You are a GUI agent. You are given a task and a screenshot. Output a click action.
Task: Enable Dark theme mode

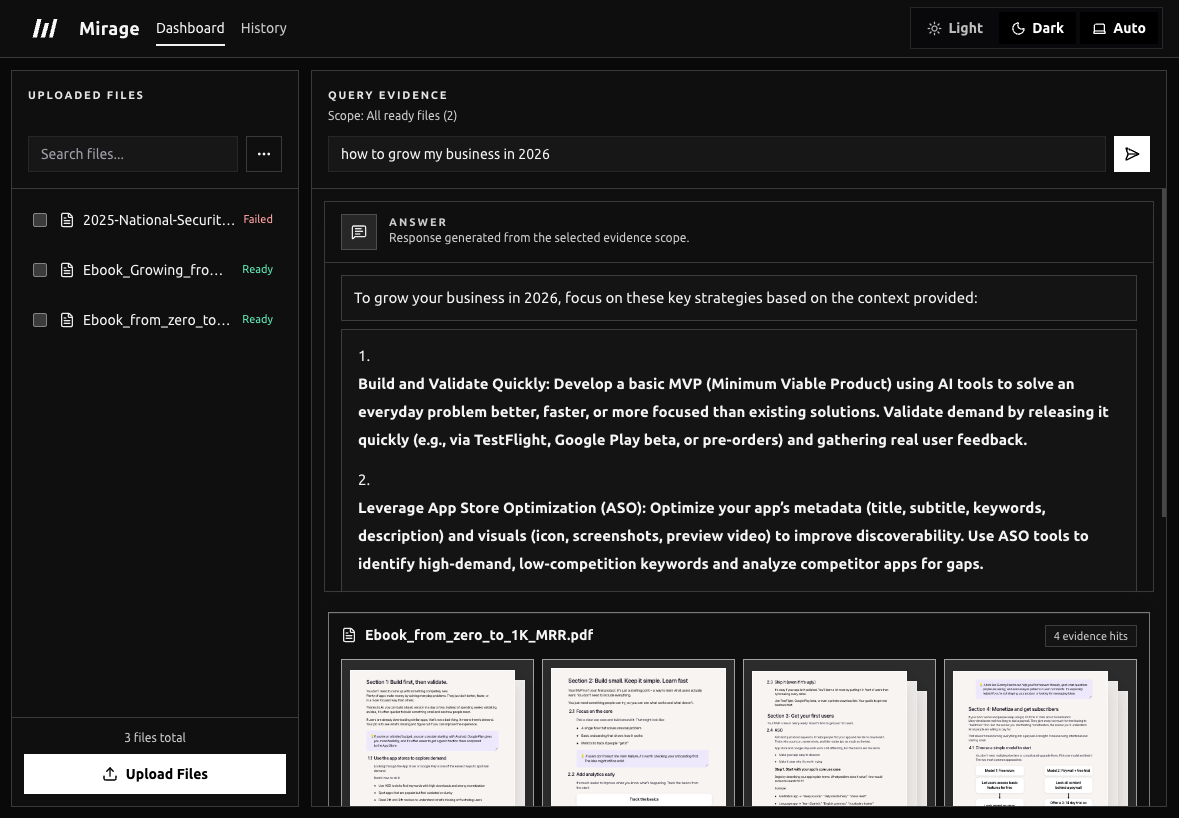point(1038,28)
